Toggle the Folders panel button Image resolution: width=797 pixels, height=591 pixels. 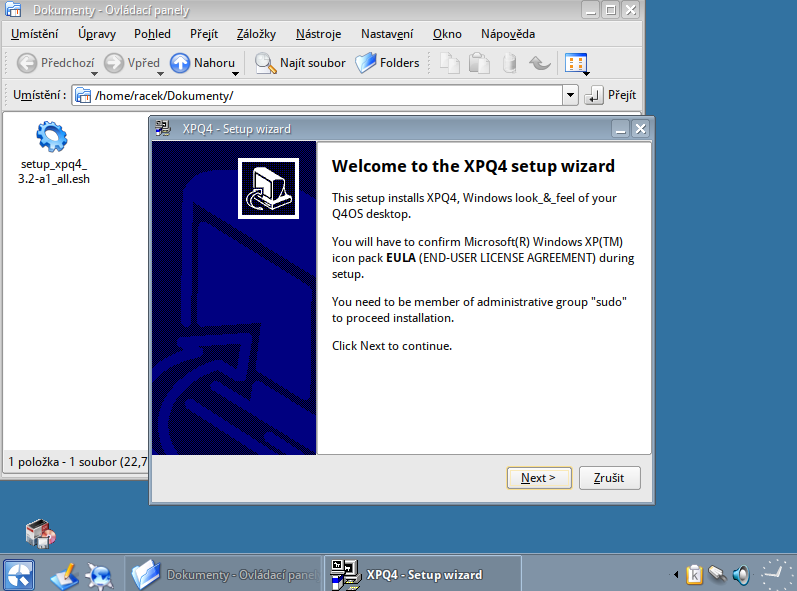[387, 63]
